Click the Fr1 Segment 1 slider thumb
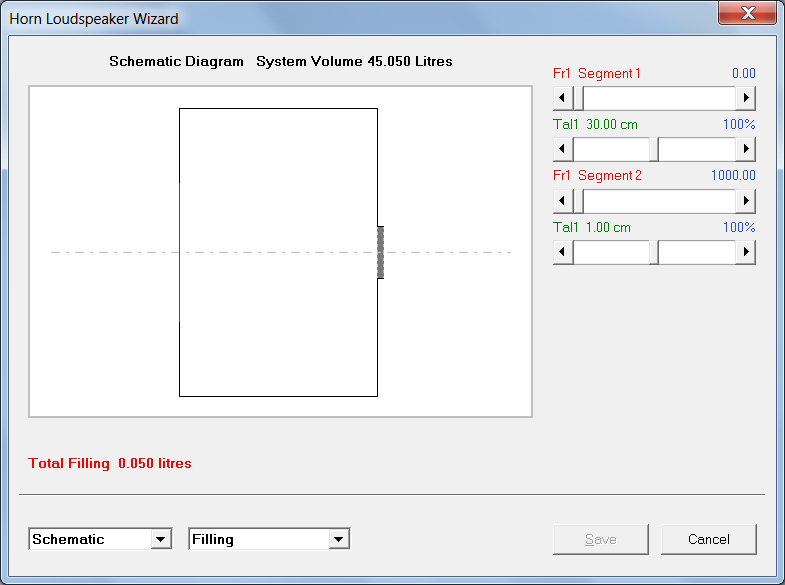 (578, 98)
